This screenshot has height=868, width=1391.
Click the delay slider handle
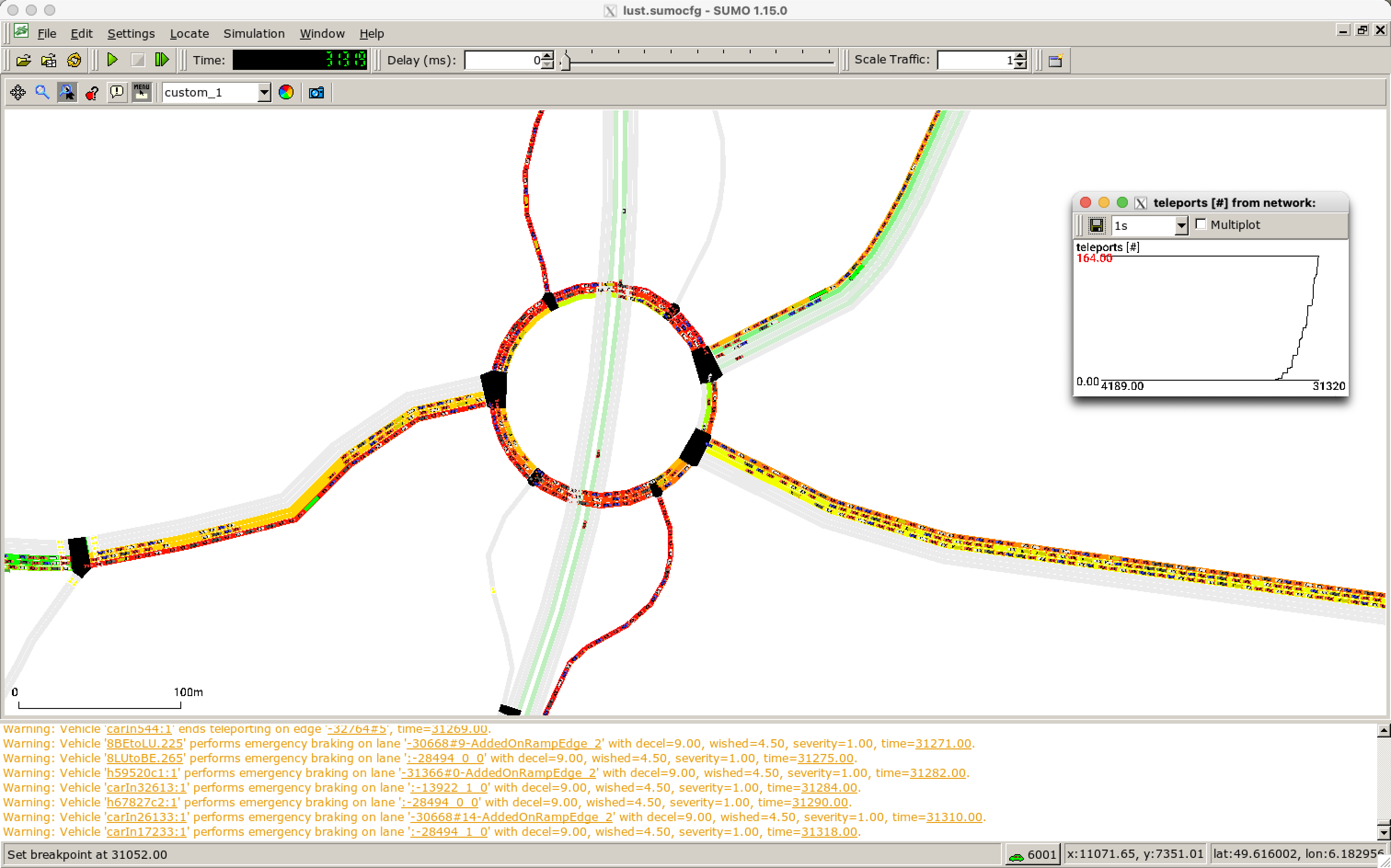click(x=566, y=61)
